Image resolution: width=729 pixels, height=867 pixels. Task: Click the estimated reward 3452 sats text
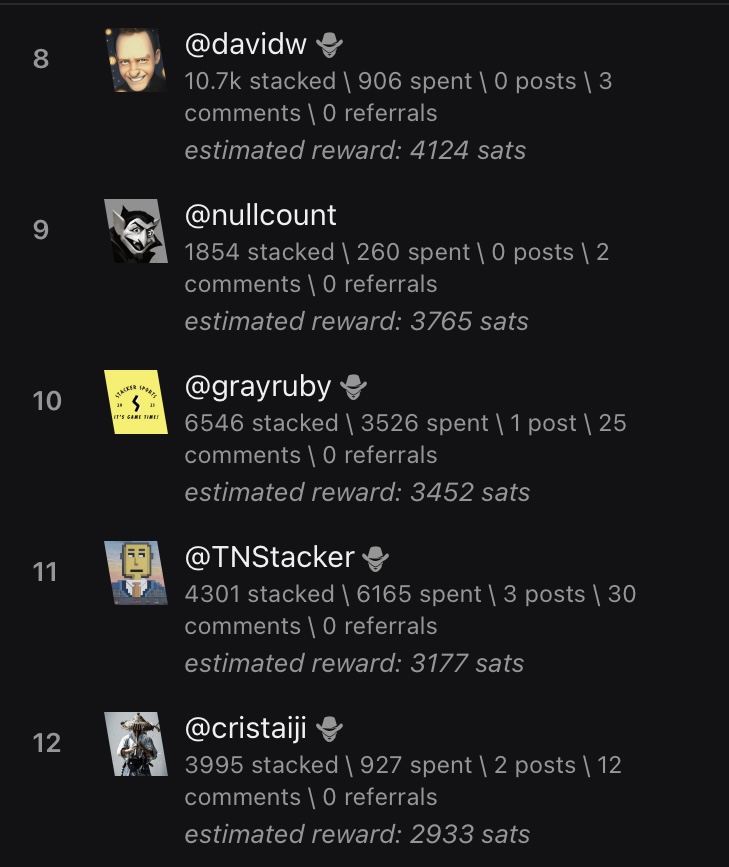(357, 493)
